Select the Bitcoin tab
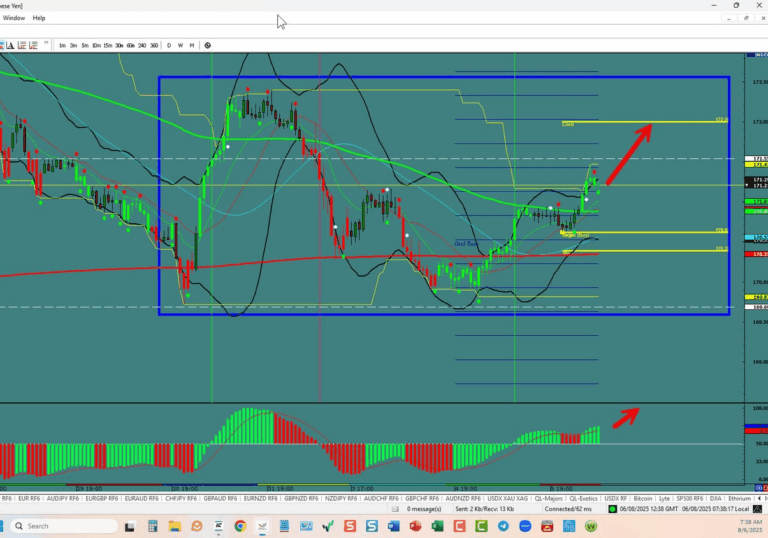The width and height of the screenshot is (768, 538). click(x=643, y=499)
